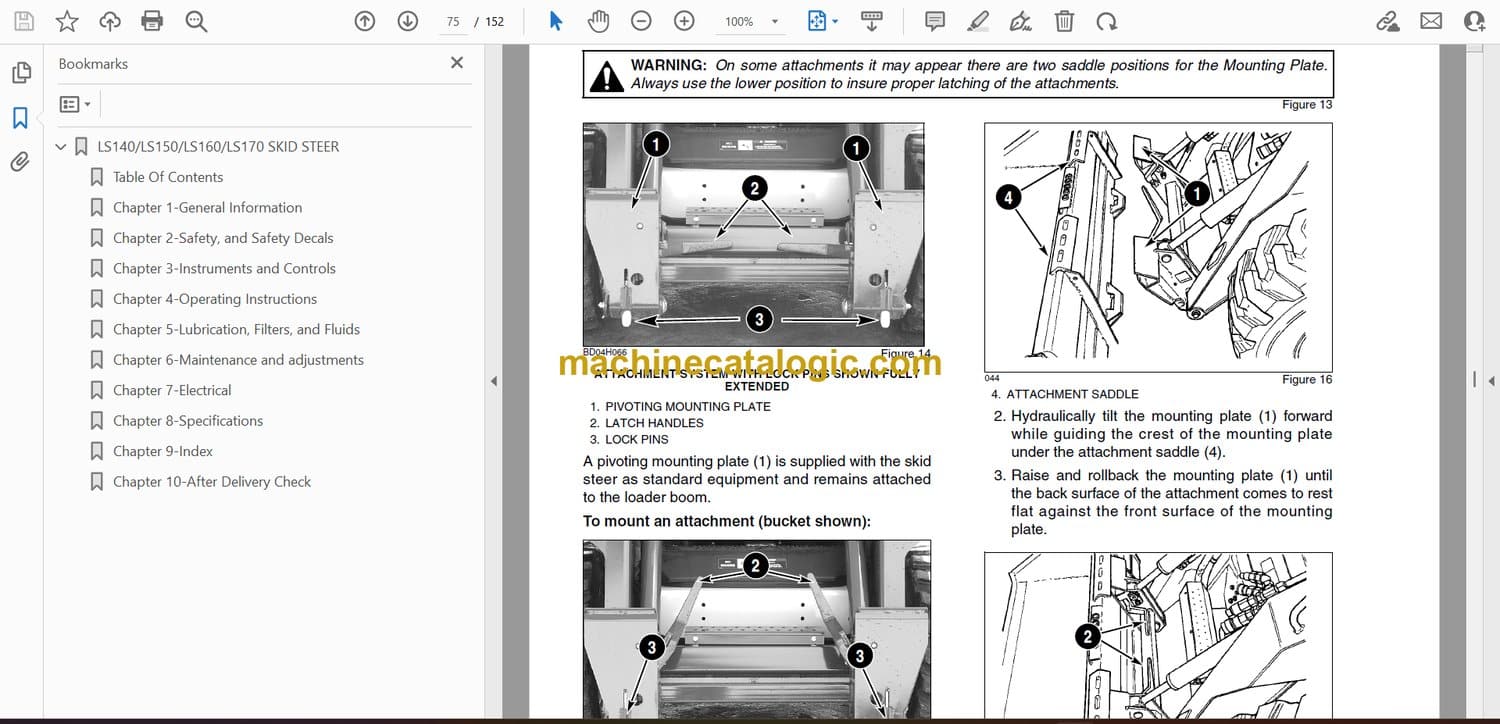Screen dimensions: 1500x724
Task: Click the Figure 14 lock pins photo
Action: tap(753, 234)
